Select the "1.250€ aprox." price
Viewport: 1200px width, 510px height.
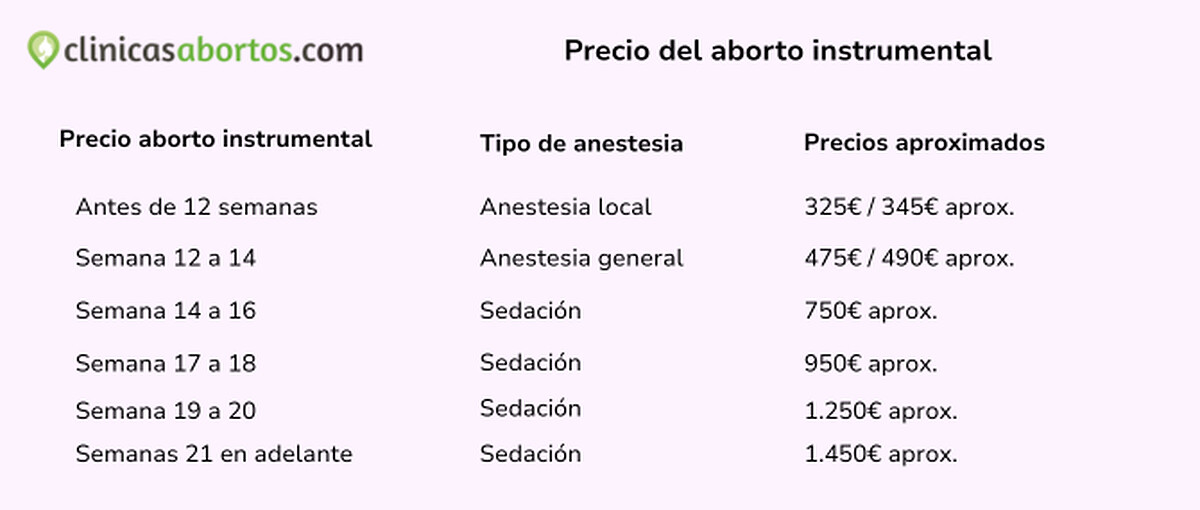[x=880, y=411]
